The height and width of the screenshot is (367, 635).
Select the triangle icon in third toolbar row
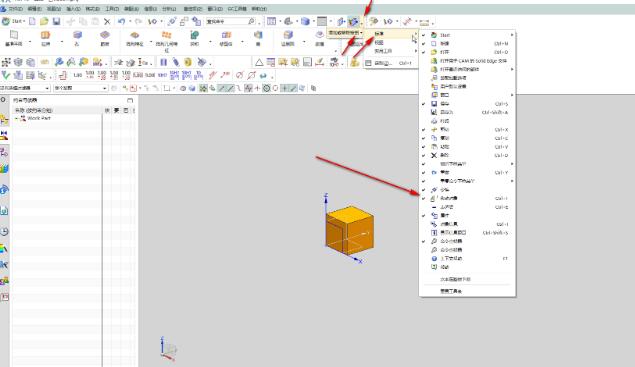(259, 62)
